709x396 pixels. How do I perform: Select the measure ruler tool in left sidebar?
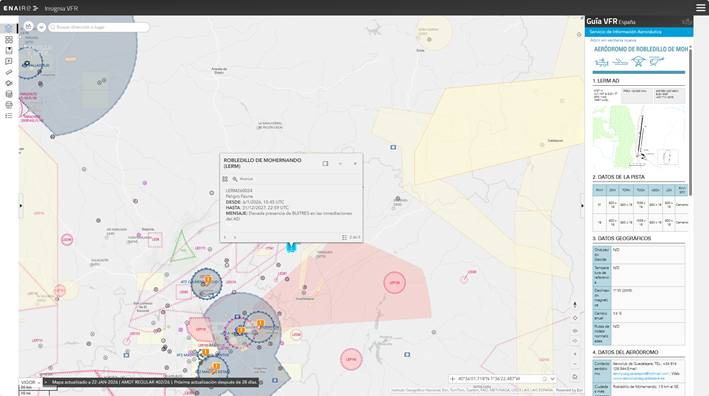tap(9, 72)
